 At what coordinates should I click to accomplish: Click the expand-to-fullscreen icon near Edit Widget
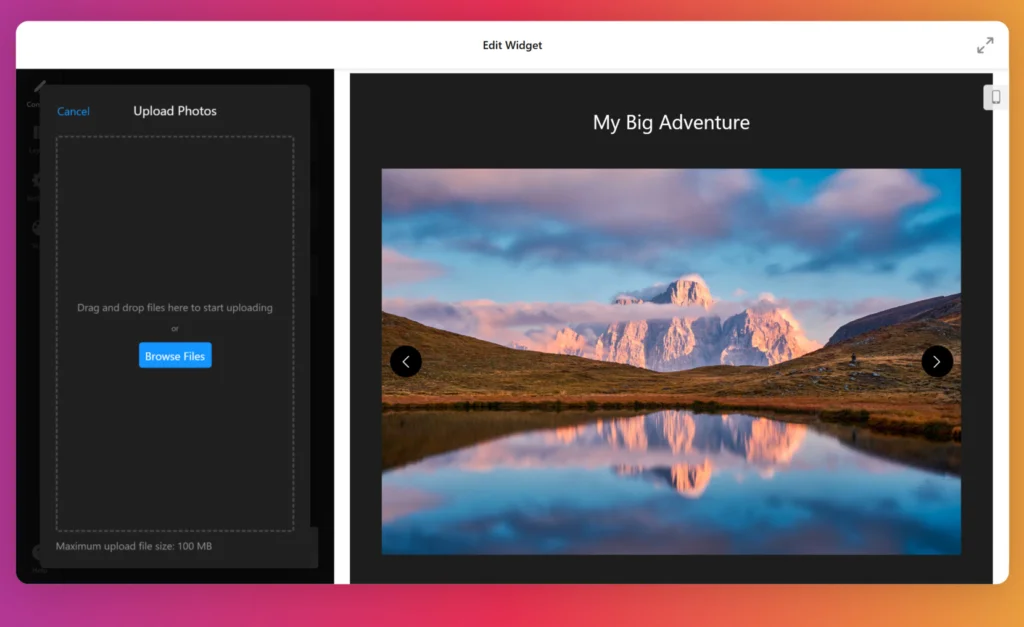click(985, 44)
